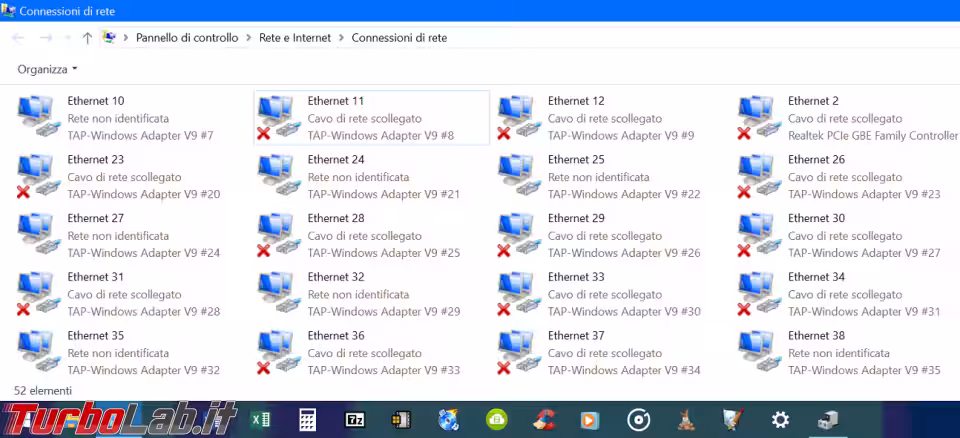Click TAP-Windows Adapter V9 #20 text
This screenshot has width=960, height=438.
(x=144, y=194)
